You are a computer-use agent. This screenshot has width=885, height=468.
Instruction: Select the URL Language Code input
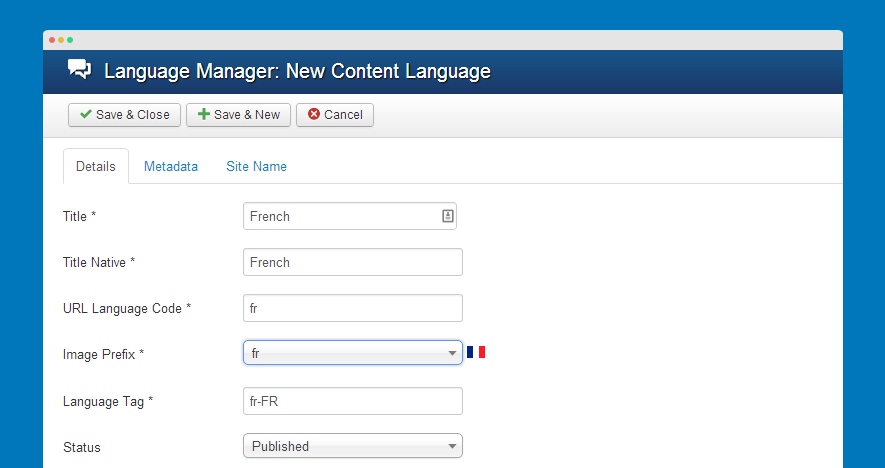click(352, 308)
